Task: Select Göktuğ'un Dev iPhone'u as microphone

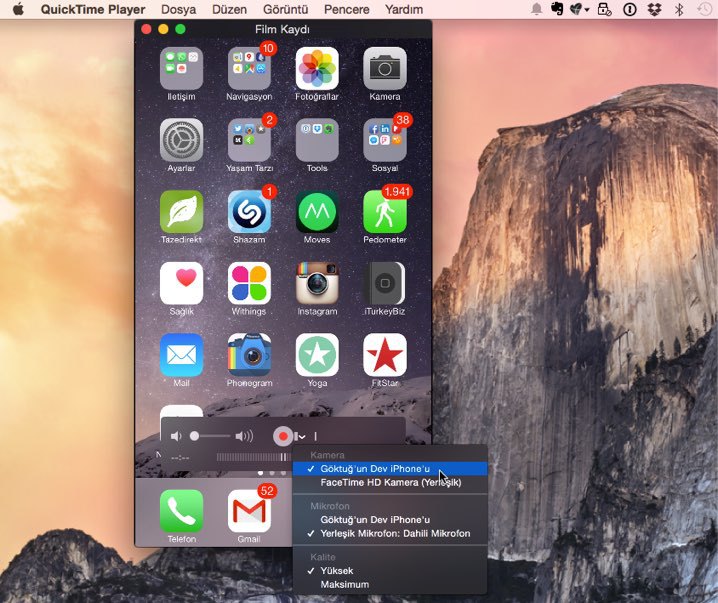Action: 390,520
